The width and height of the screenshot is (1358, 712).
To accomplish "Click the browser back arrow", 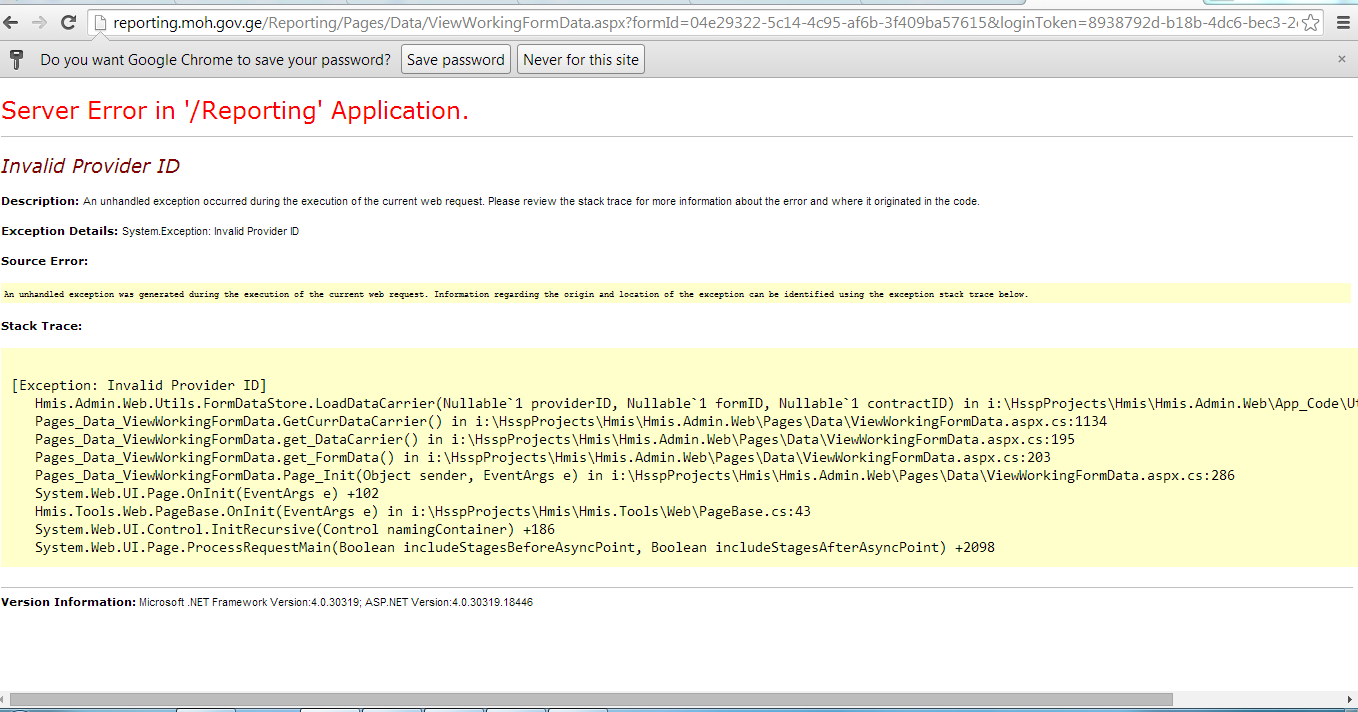I will pyautogui.click(x=13, y=22).
